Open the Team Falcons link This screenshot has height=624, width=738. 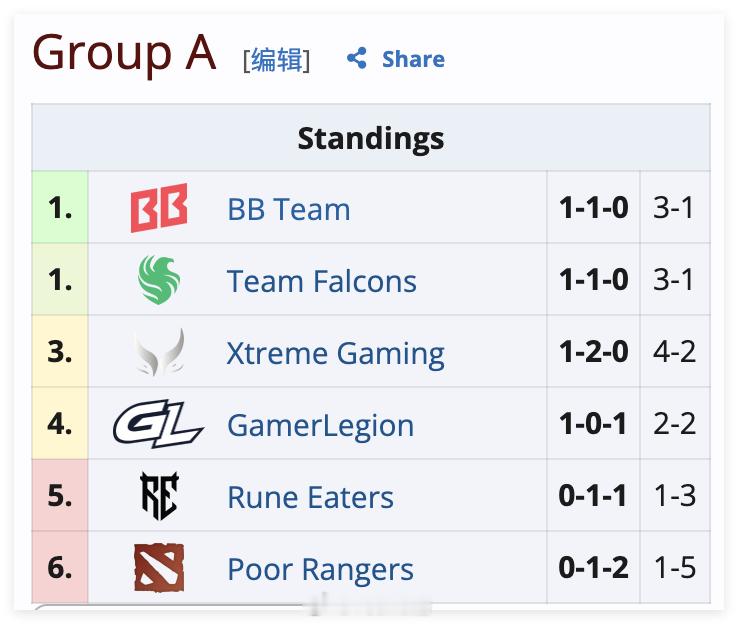321,280
